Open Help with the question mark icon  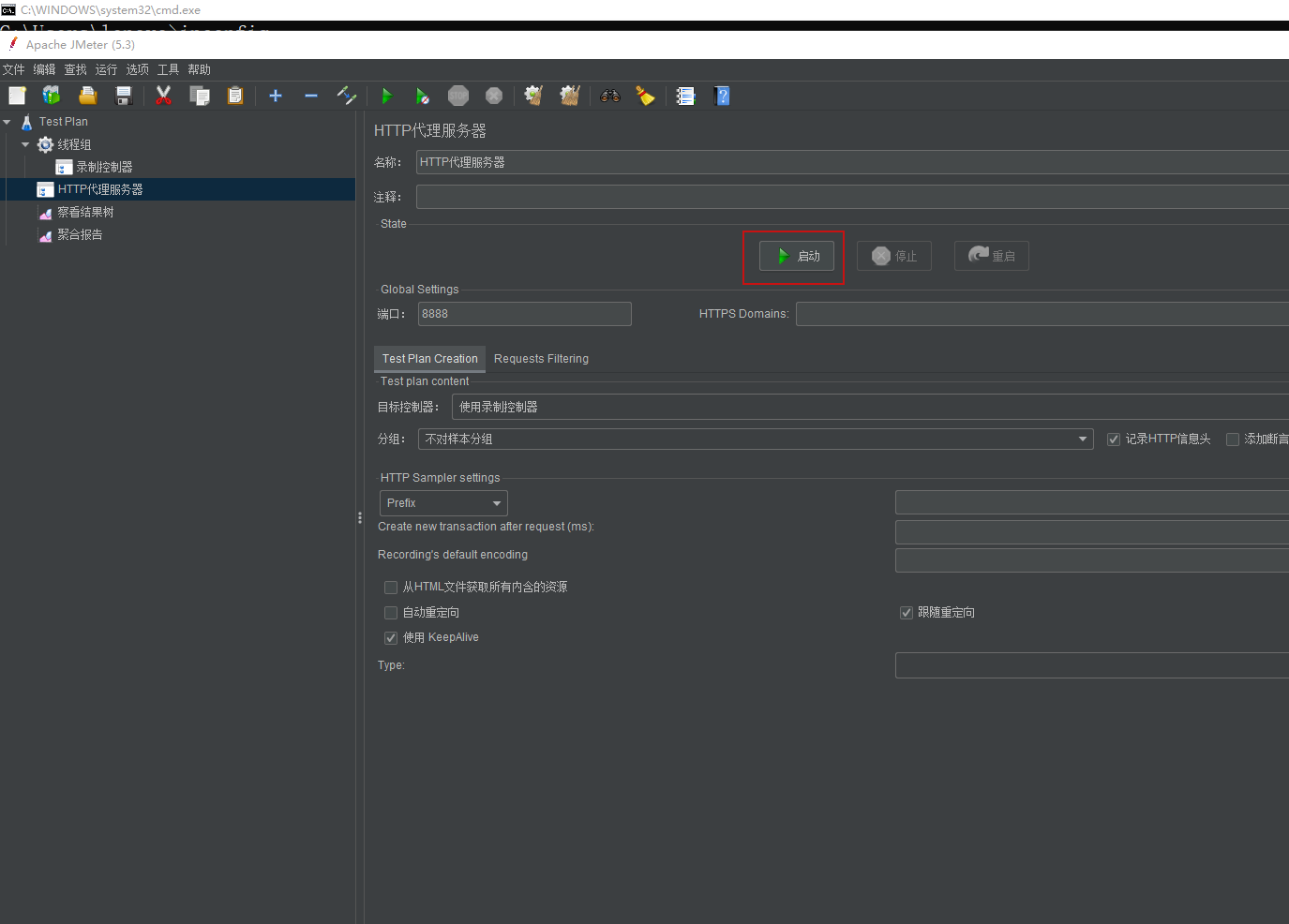[x=721, y=96]
